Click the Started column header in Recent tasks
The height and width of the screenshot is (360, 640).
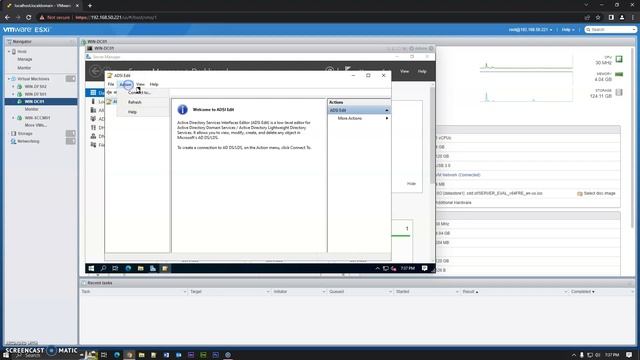402,292
